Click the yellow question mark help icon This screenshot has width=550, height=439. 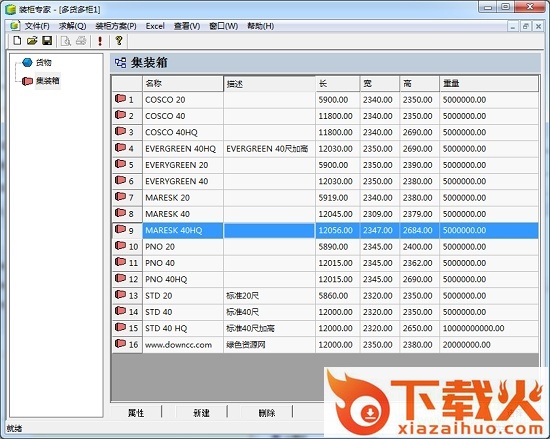click(119, 41)
